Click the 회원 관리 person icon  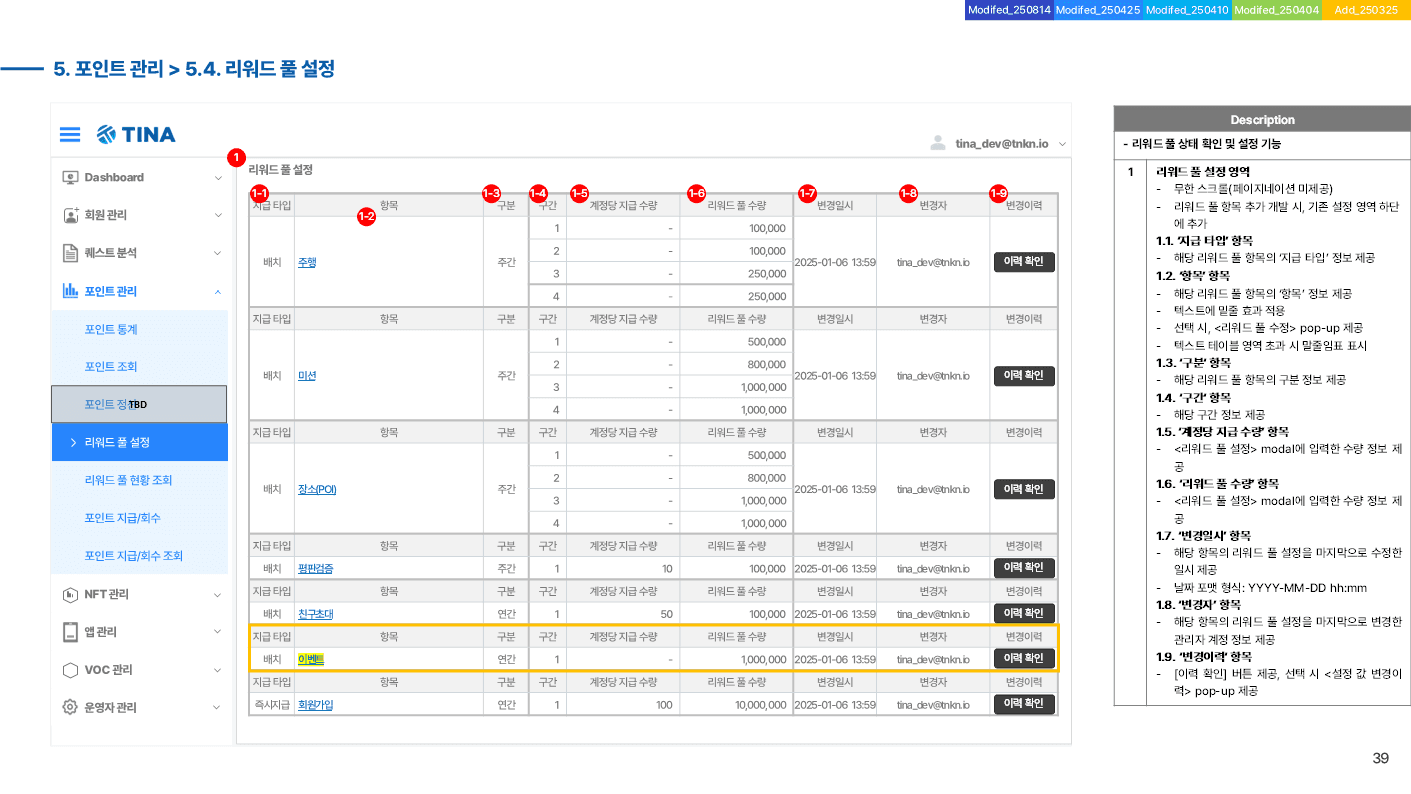70,215
